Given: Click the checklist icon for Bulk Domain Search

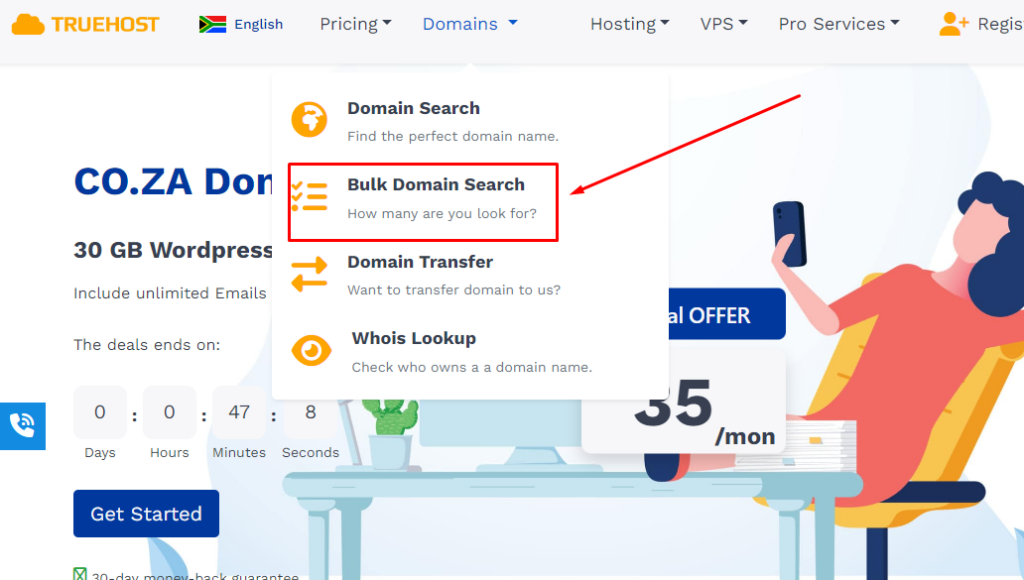Looking at the screenshot, I should click(x=310, y=197).
